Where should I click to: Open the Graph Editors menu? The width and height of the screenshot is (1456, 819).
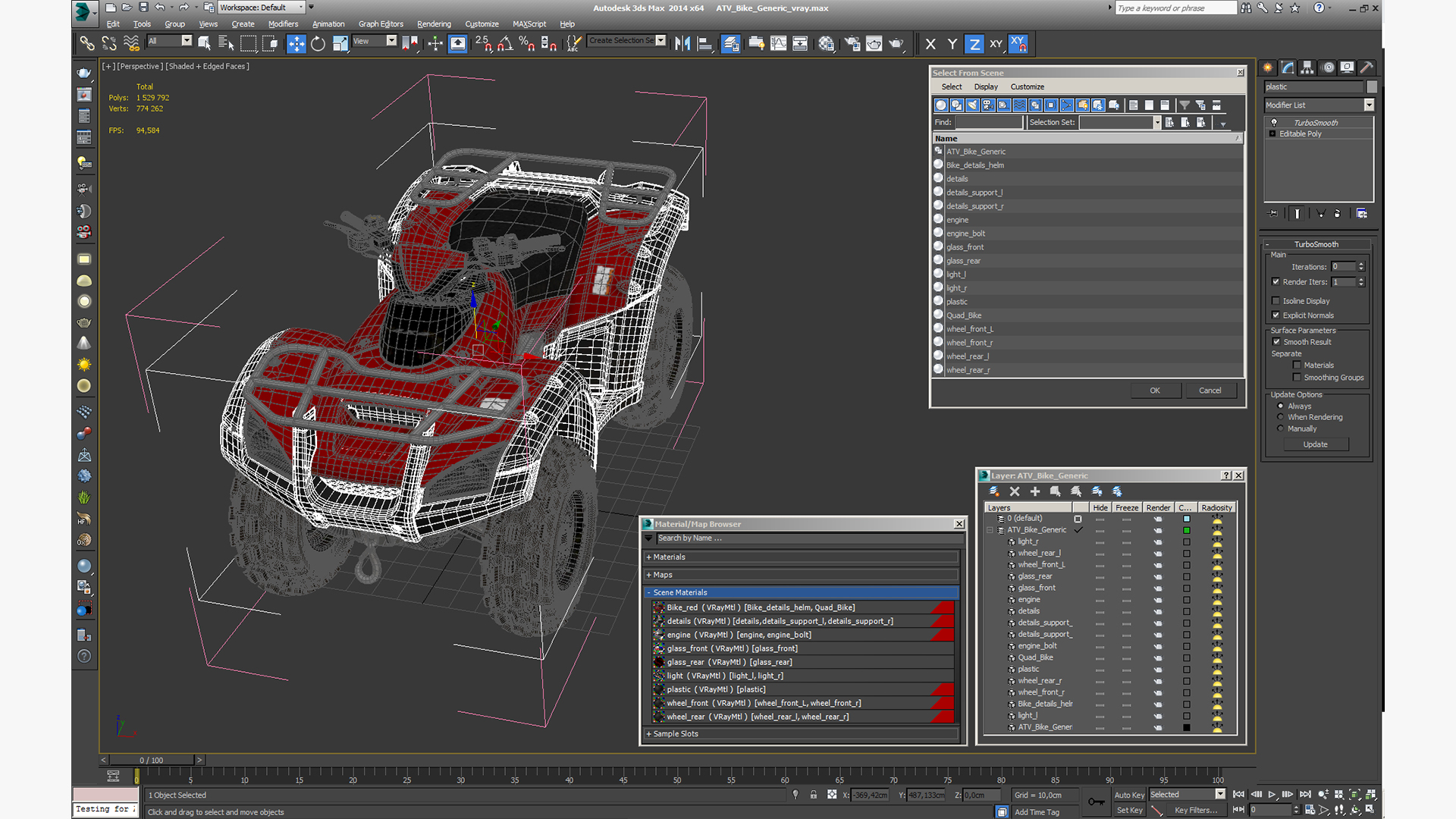pos(381,24)
